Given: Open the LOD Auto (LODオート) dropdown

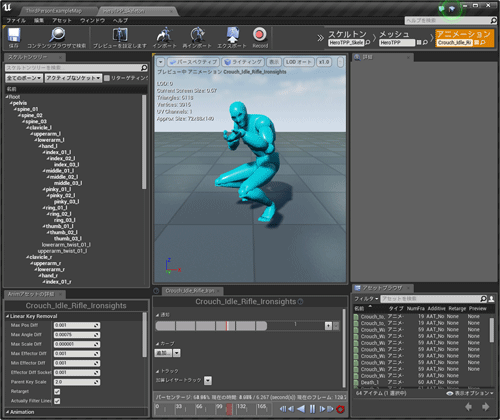Looking at the screenshot, I should pyautogui.click(x=299, y=62).
